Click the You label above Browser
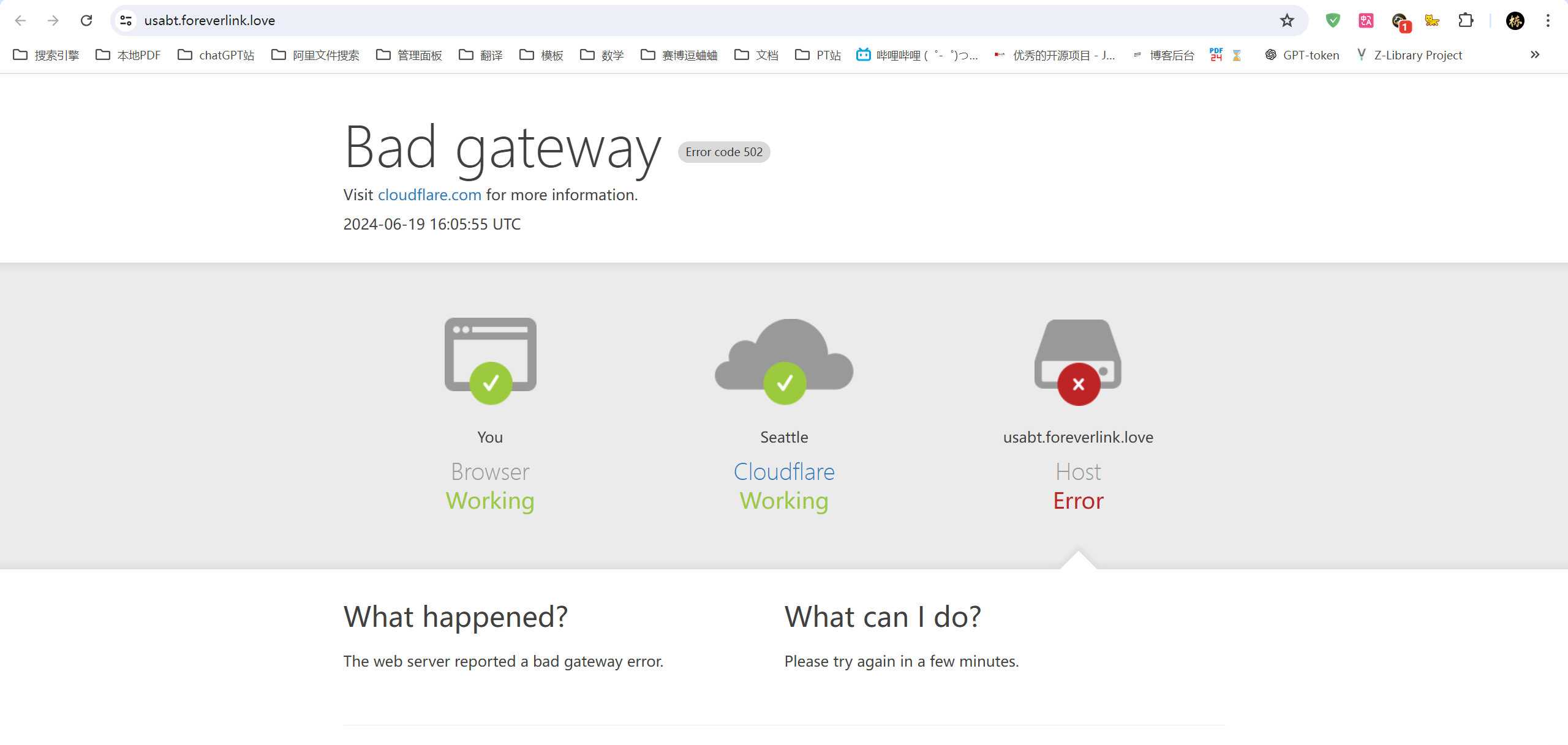Viewport: 1568px width, 745px height. (x=490, y=437)
